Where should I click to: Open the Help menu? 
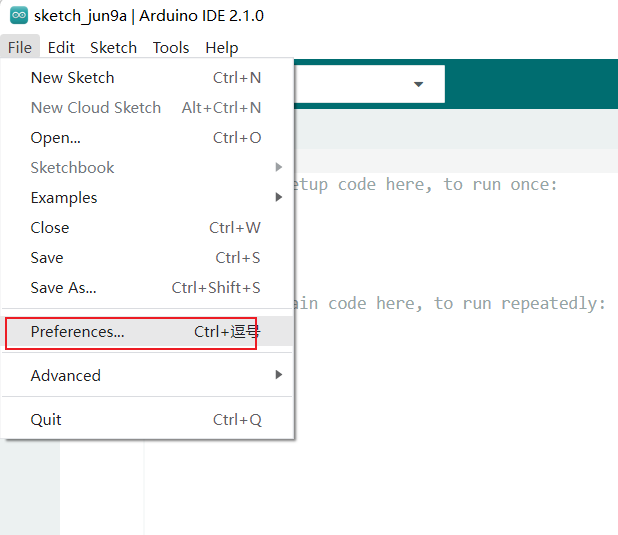(221, 47)
